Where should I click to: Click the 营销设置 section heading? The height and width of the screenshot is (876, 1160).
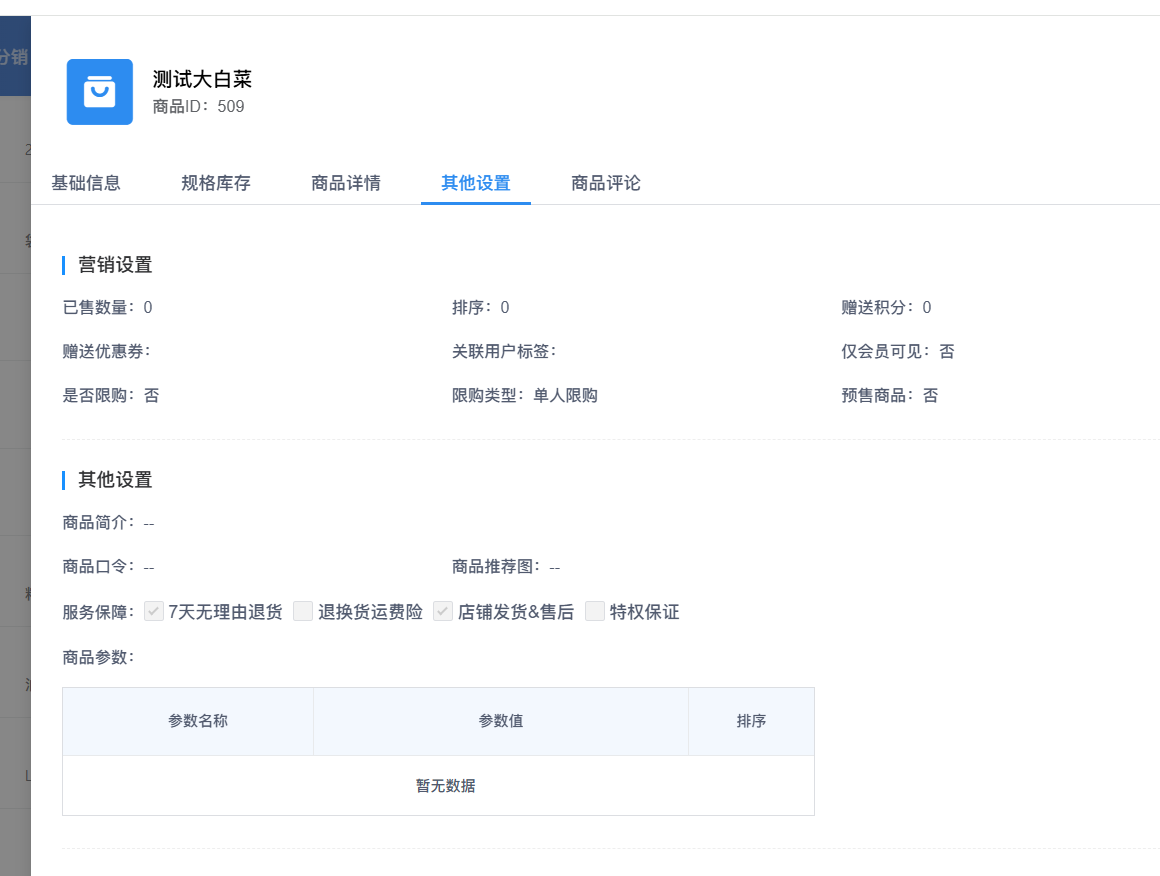pyautogui.click(x=115, y=265)
